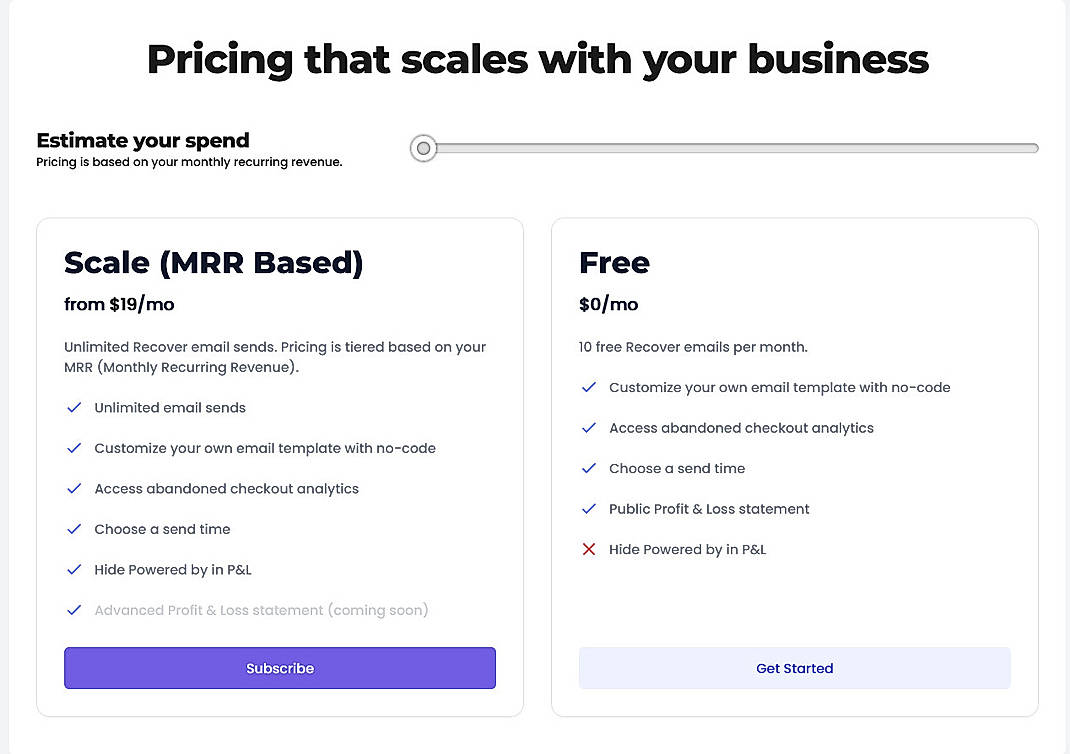Select the "Scale (MRR Based)" plan title
Image resolution: width=1070 pixels, height=754 pixels.
point(213,262)
